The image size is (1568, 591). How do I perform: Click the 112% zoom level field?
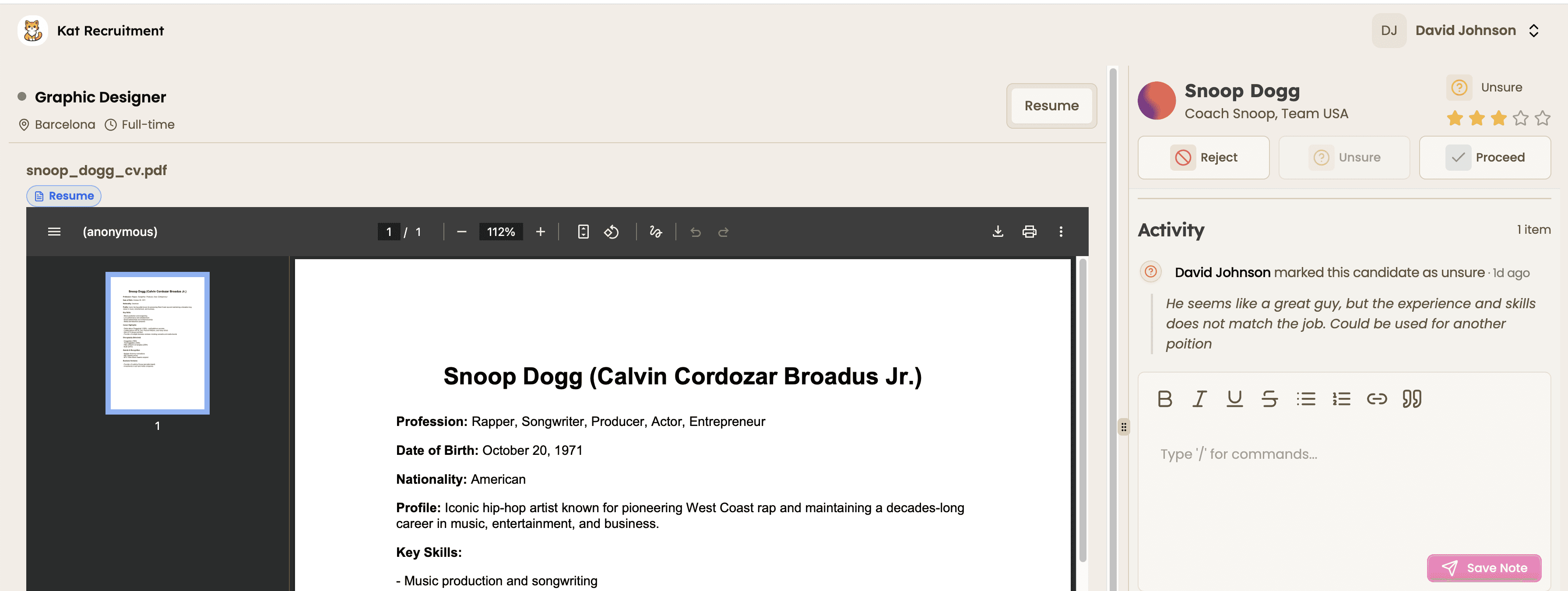[501, 232]
